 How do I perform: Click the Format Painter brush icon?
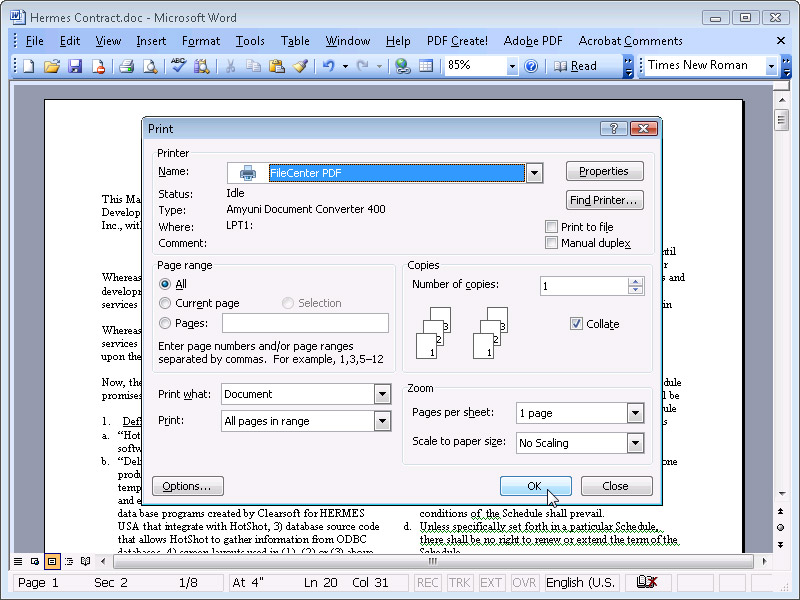coord(299,66)
